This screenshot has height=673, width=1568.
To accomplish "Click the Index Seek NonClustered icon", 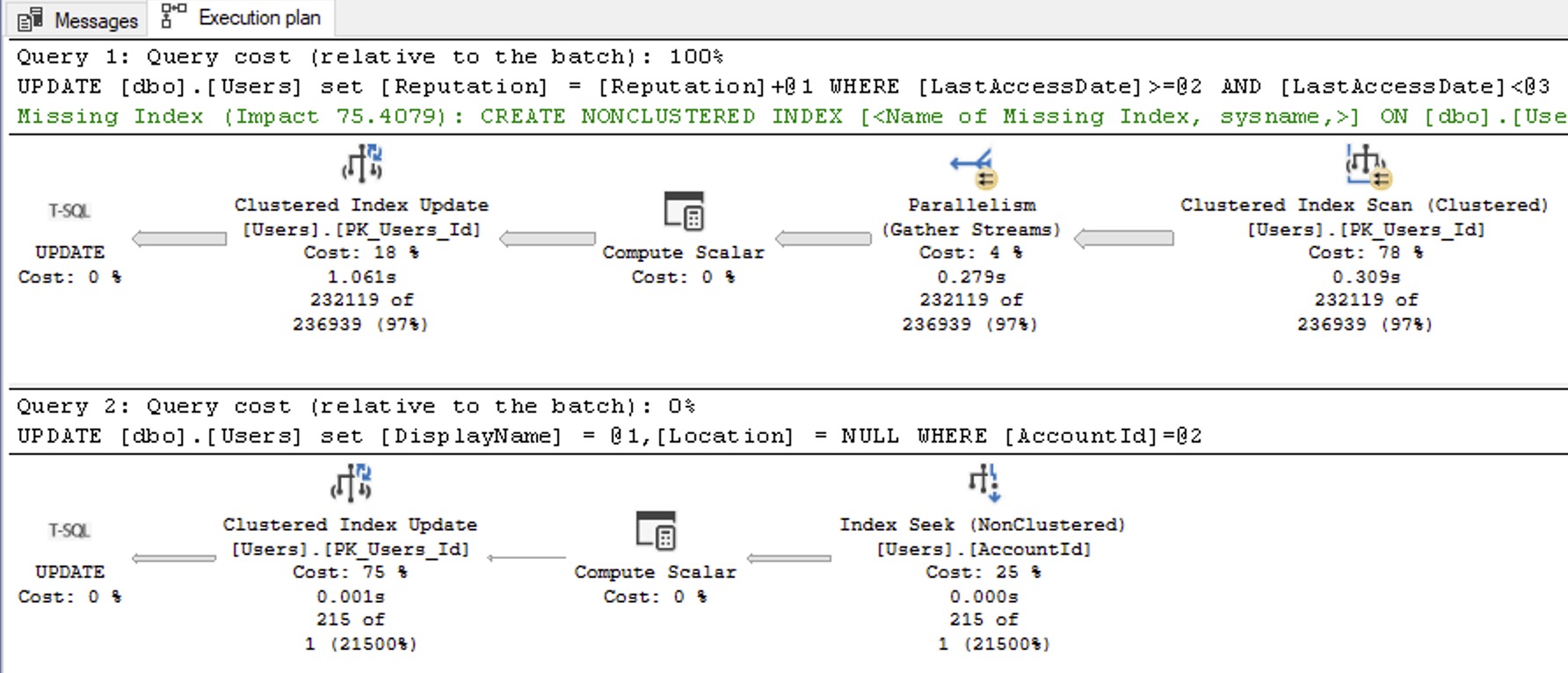I will [x=983, y=484].
